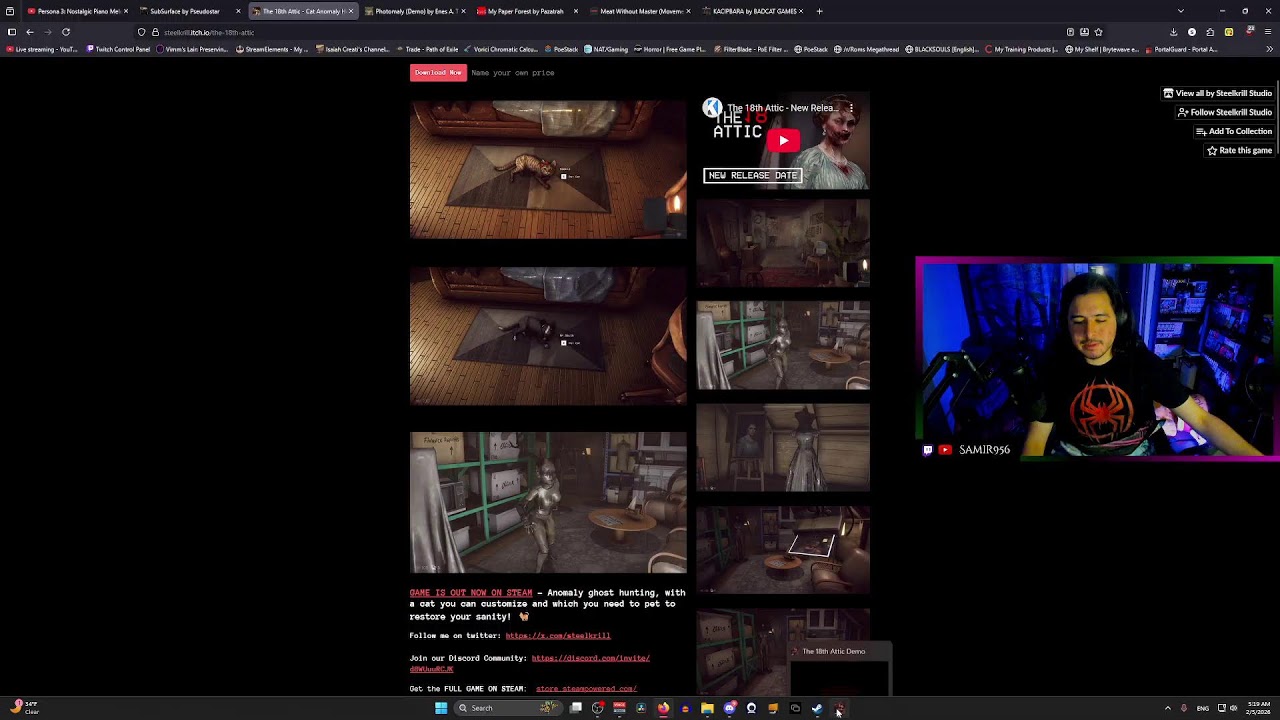Open the YouTube video options menu

851,108
